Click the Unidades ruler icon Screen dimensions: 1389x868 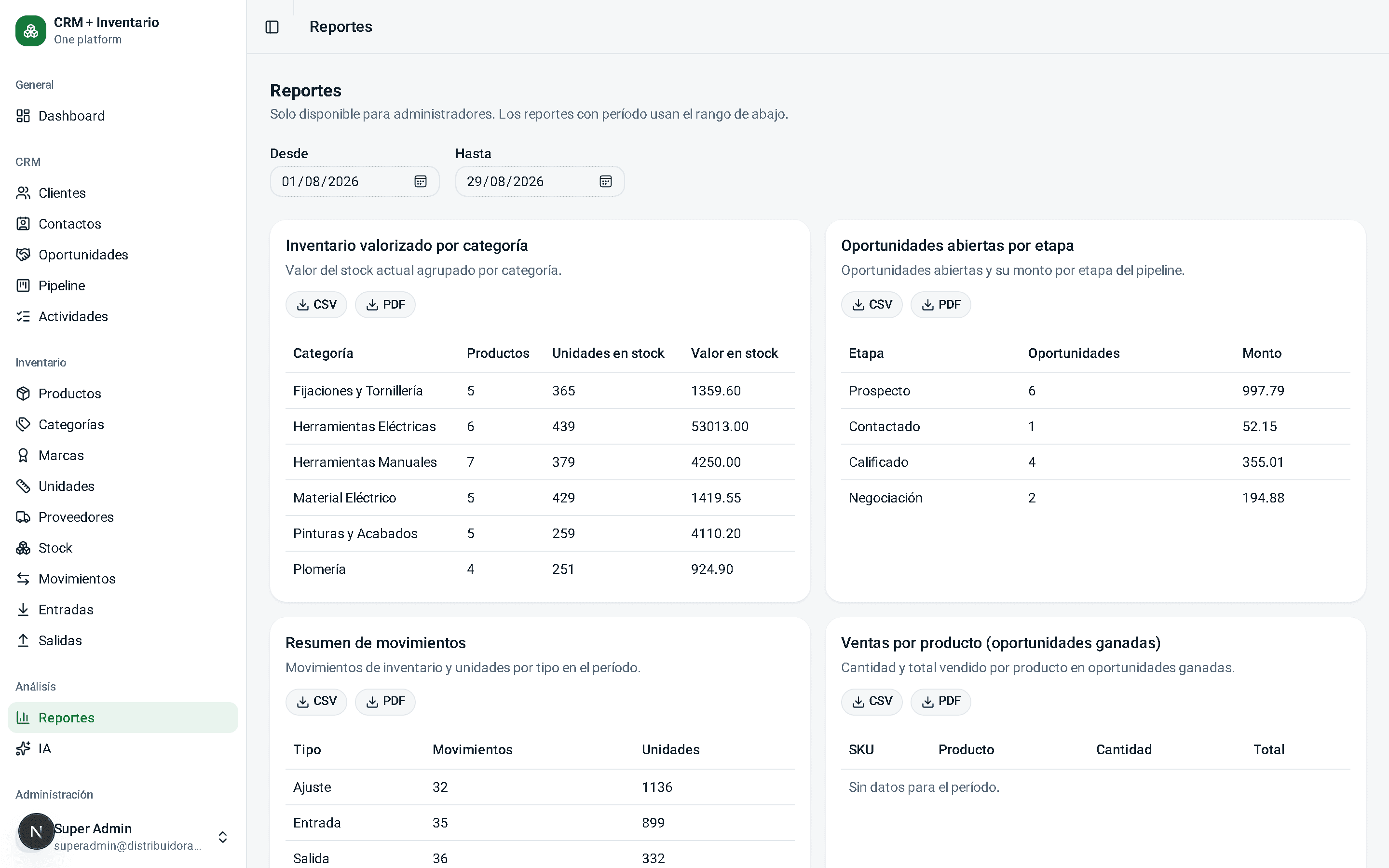[23, 486]
